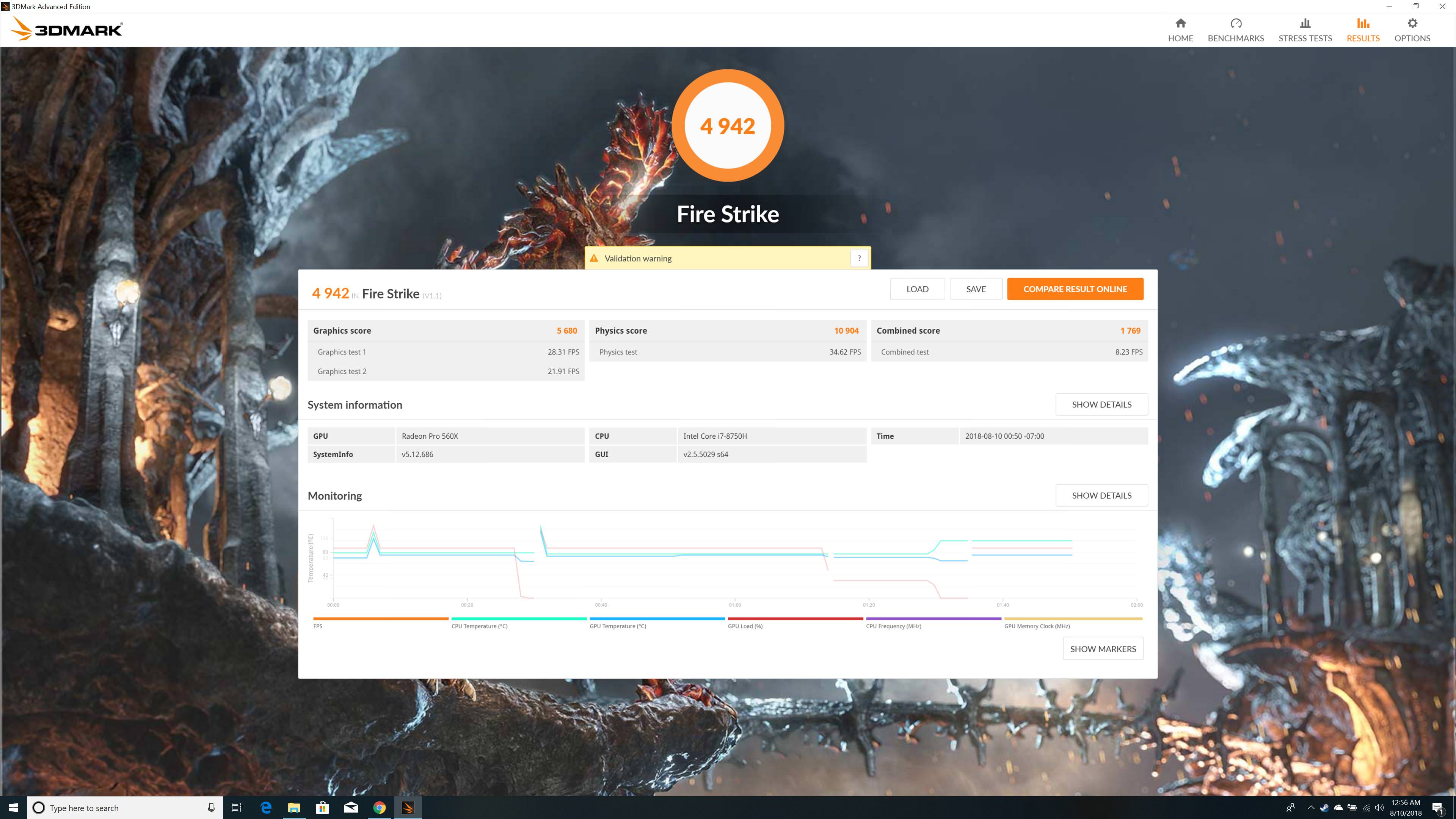Image resolution: width=1456 pixels, height=819 pixels.
Task: Open File Explorer from taskbar
Action: tap(294, 808)
